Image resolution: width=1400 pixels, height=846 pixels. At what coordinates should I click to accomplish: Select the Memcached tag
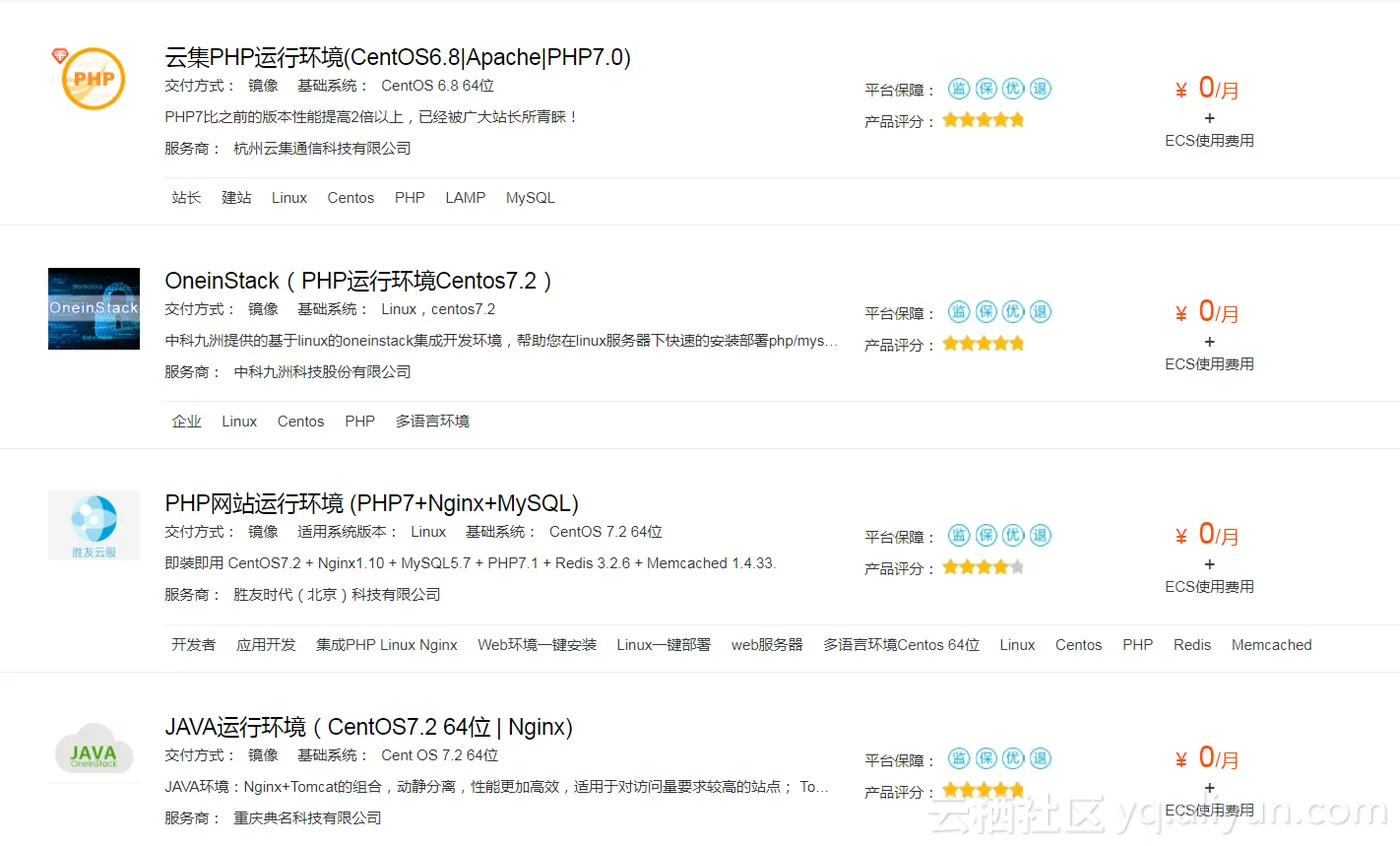pos(1272,645)
